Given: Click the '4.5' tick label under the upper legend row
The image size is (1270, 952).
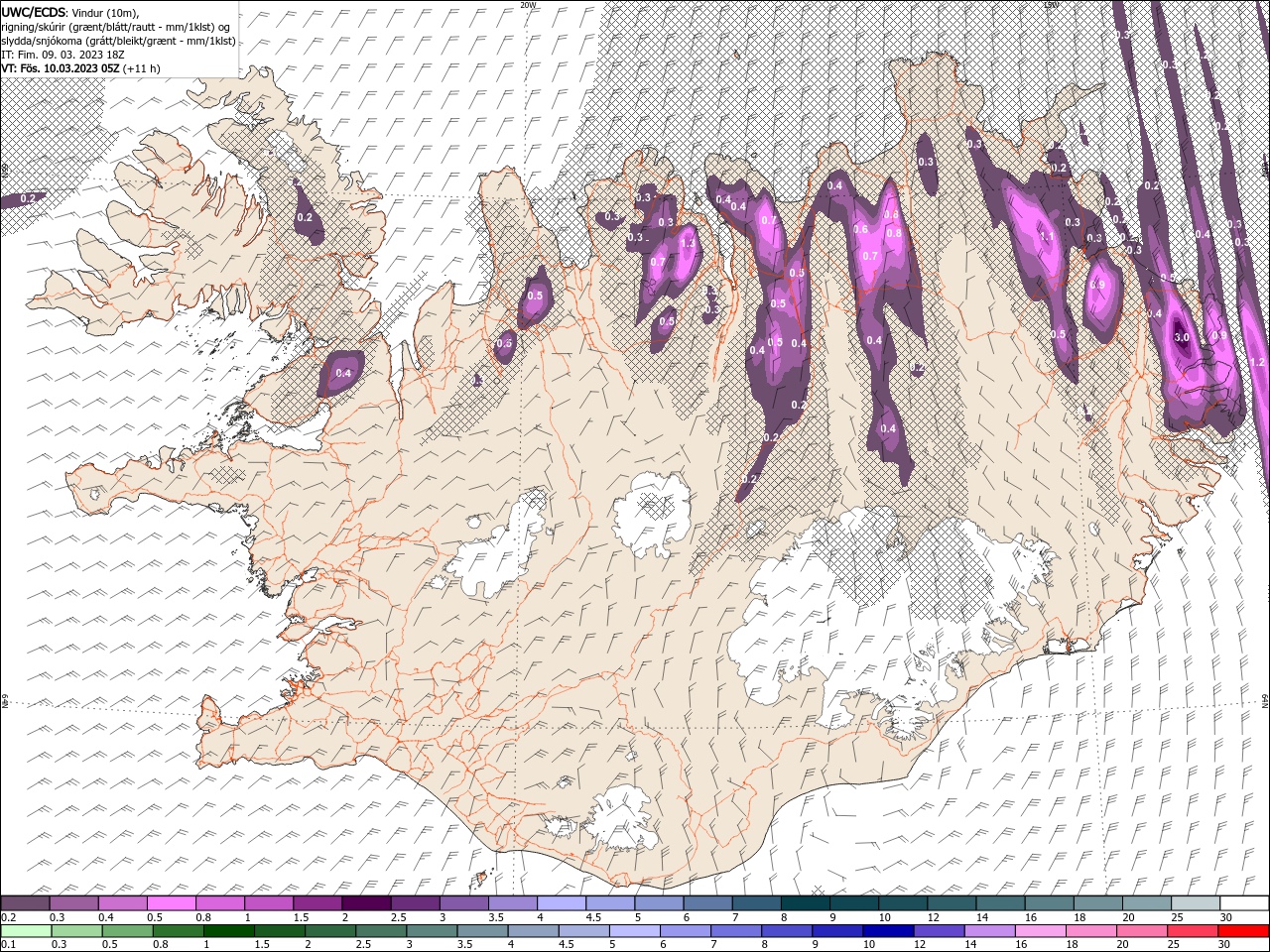Looking at the screenshot, I should [593, 917].
